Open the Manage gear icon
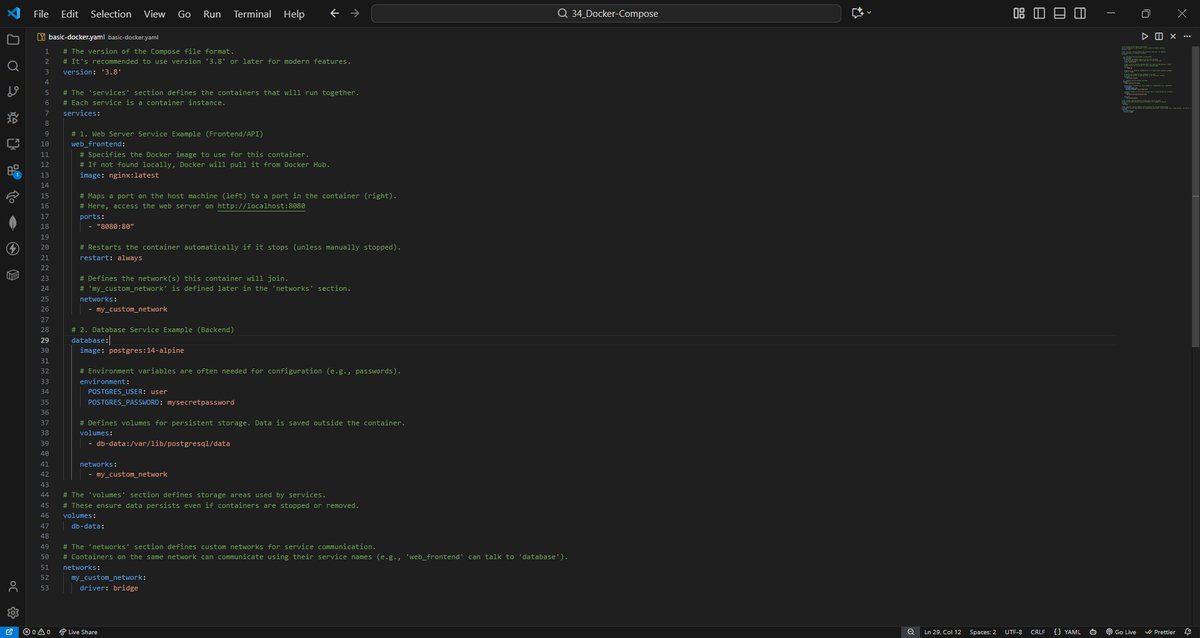 (13, 612)
